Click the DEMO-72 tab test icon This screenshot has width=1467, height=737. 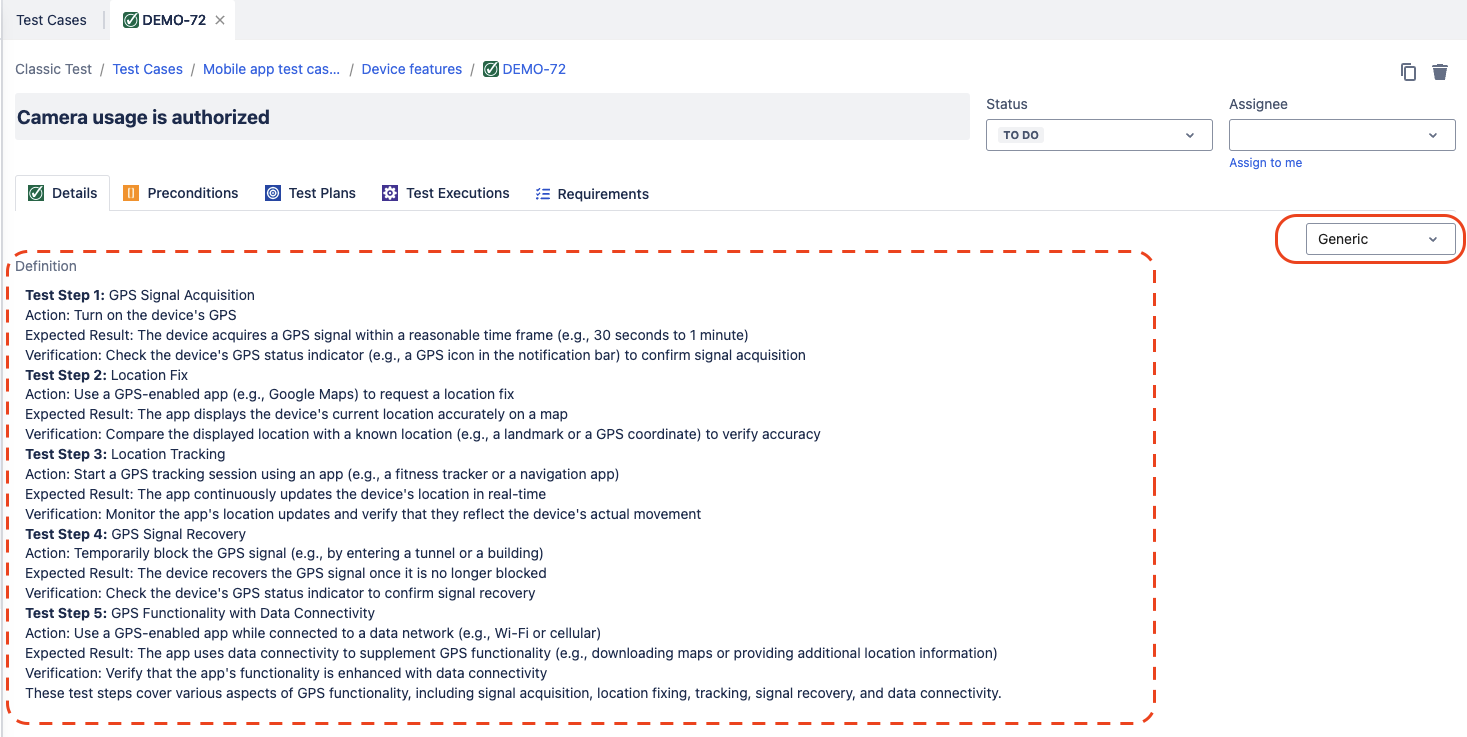pyautogui.click(x=130, y=20)
